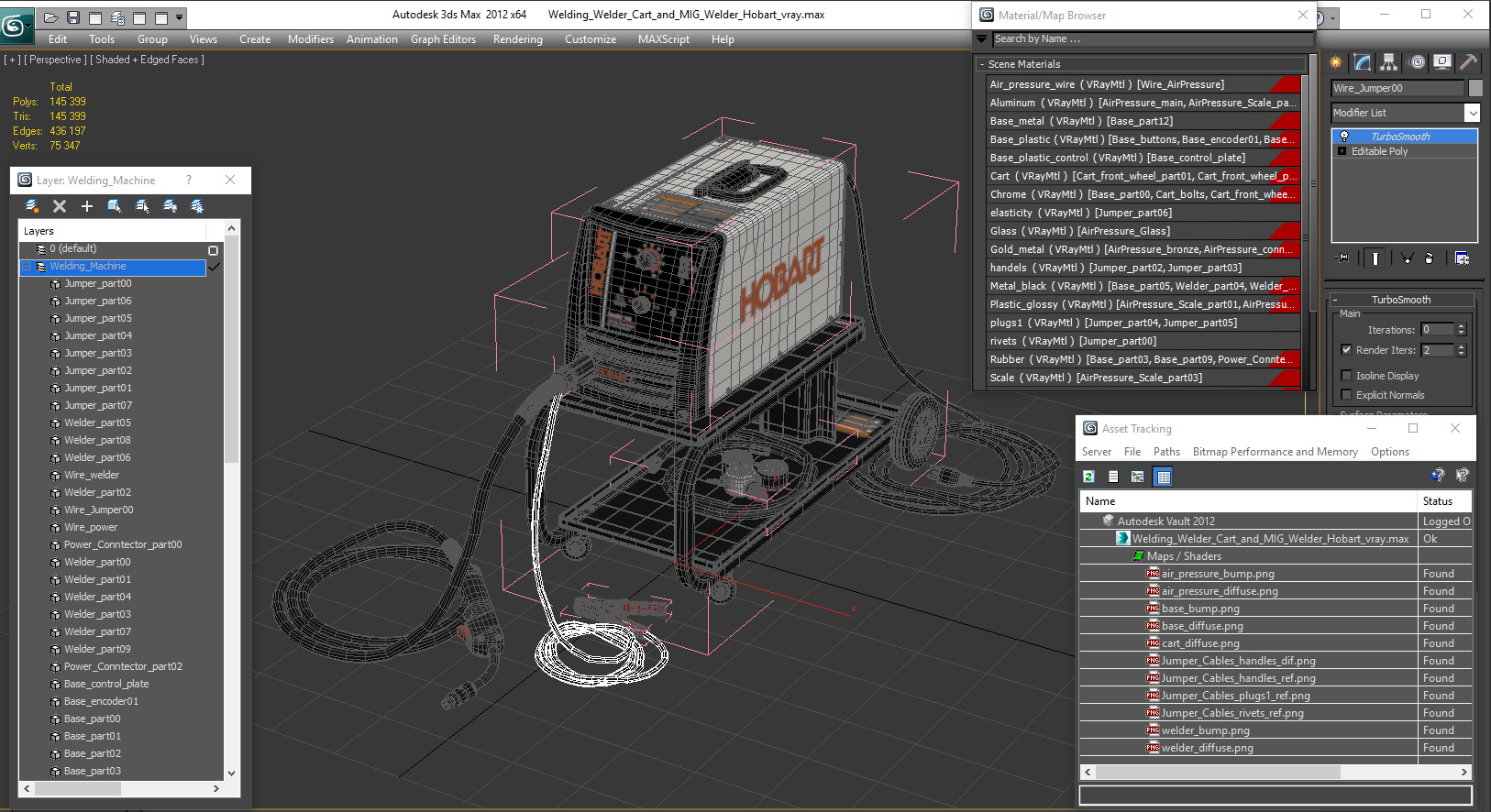Open the Modify command panel tab
The height and width of the screenshot is (812, 1491).
click(x=1363, y=62)
